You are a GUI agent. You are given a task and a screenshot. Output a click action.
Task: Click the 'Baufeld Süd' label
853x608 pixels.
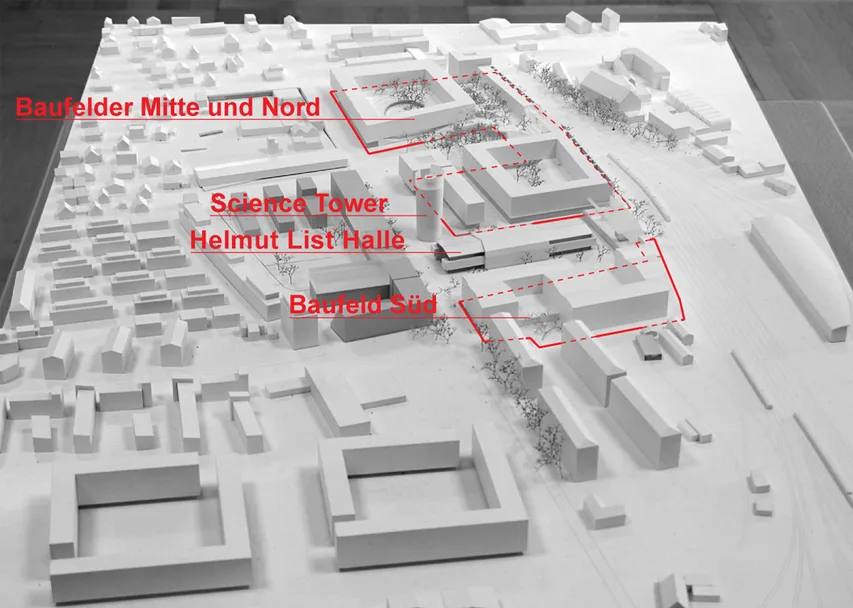point(363,305)
